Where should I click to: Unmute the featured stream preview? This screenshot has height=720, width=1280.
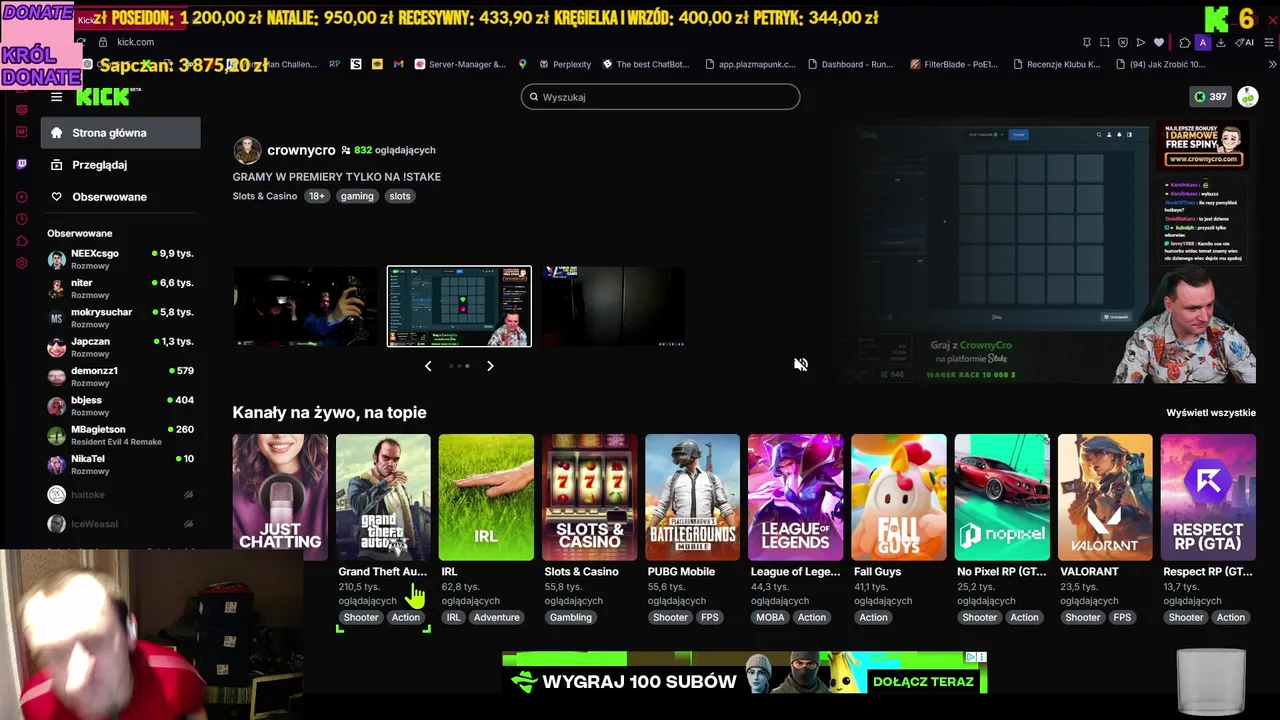[x=801, y=365]
